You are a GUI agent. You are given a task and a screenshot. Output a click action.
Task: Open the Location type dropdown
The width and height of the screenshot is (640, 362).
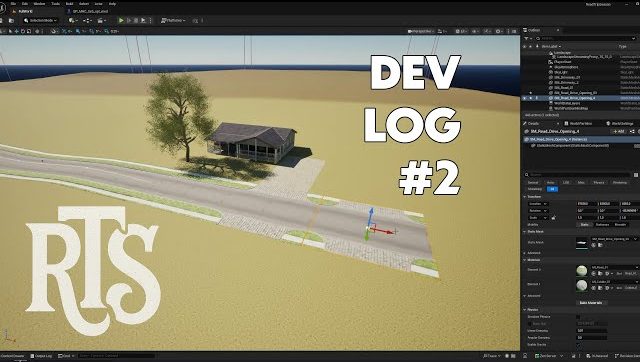(x=538, y=204)
